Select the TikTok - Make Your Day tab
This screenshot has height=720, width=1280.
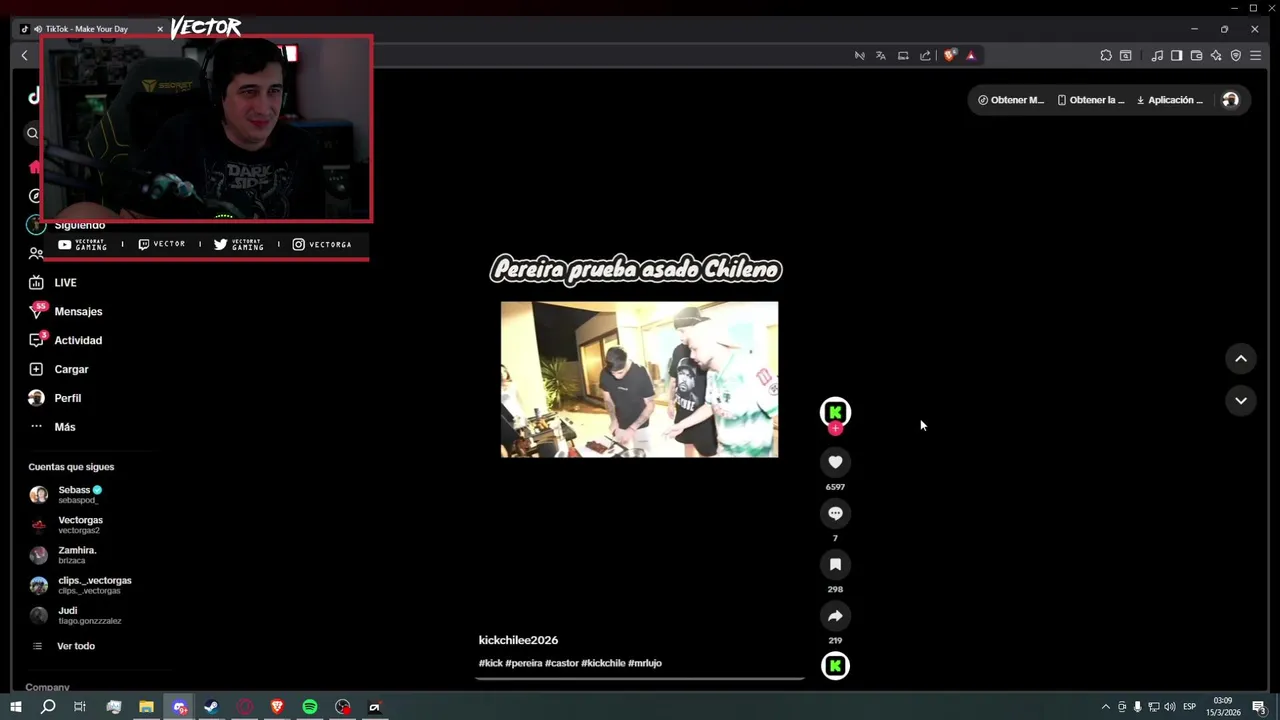click(x=92, y=29)
